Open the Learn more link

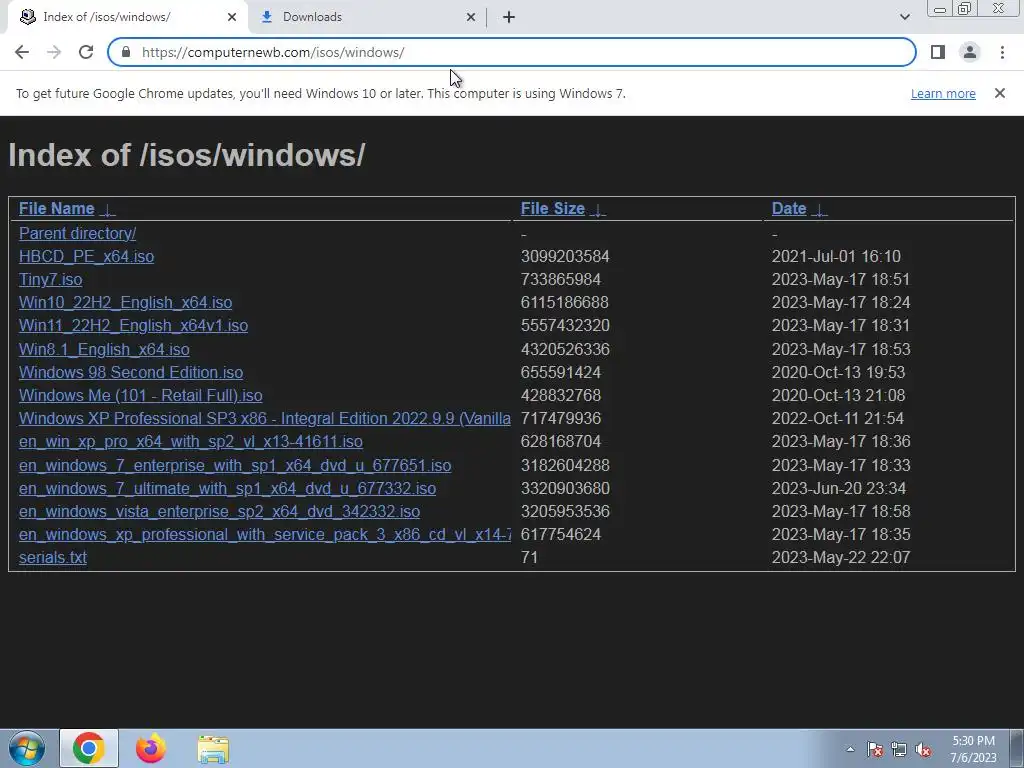pos(943,93)
